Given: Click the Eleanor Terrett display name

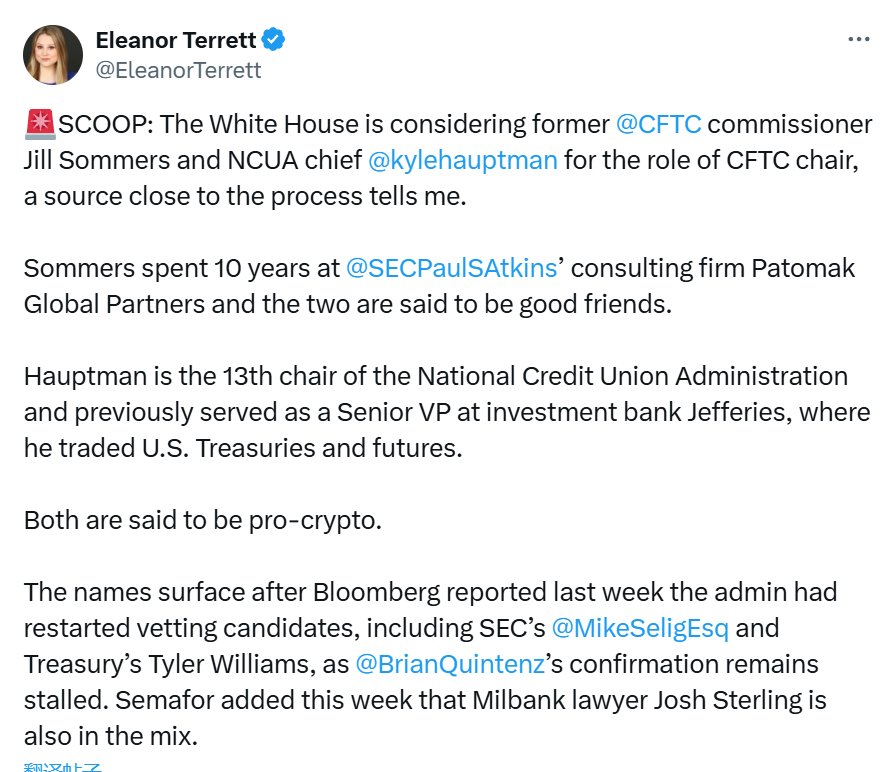Looking at the screenshot, I should coord(175,40).
